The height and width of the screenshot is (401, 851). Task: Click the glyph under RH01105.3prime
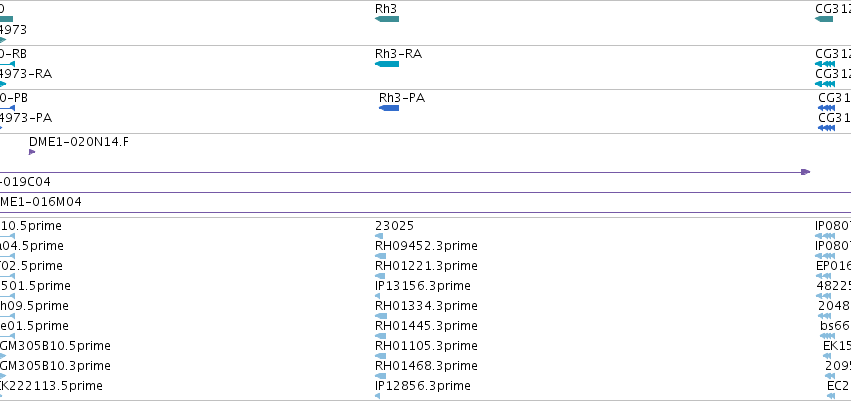click(x=380, y=357)
